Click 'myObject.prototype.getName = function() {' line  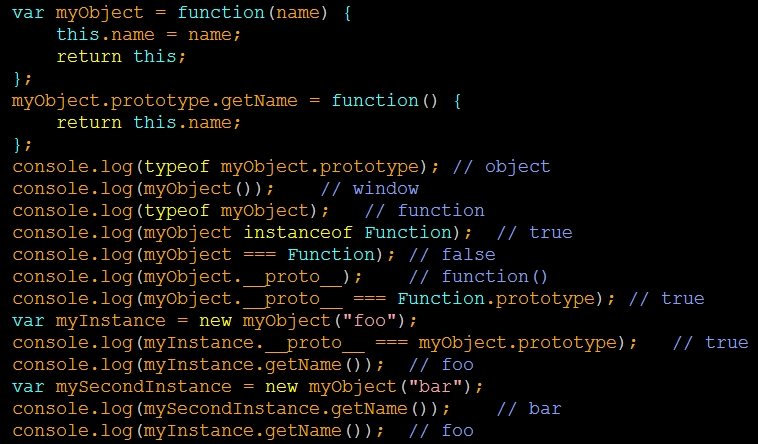(236, 101)
